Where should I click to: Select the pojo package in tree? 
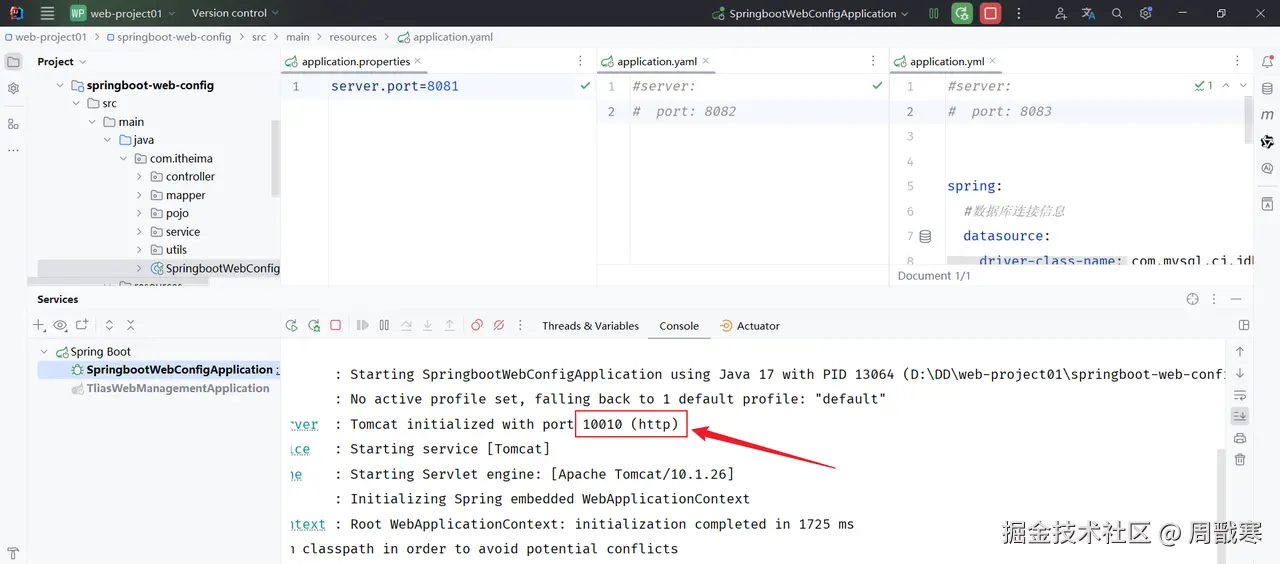[x=177, y=213]
